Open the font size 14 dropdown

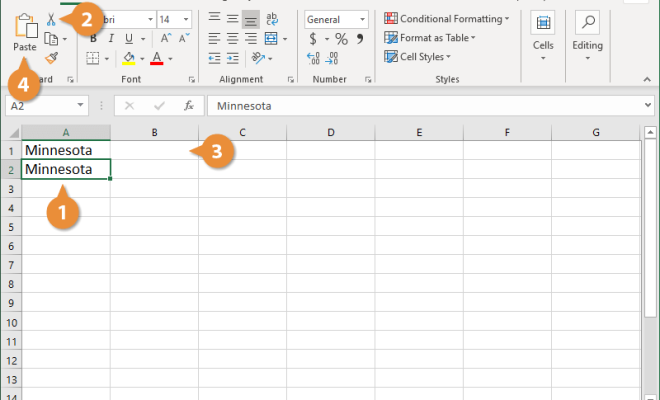[186, 19]
